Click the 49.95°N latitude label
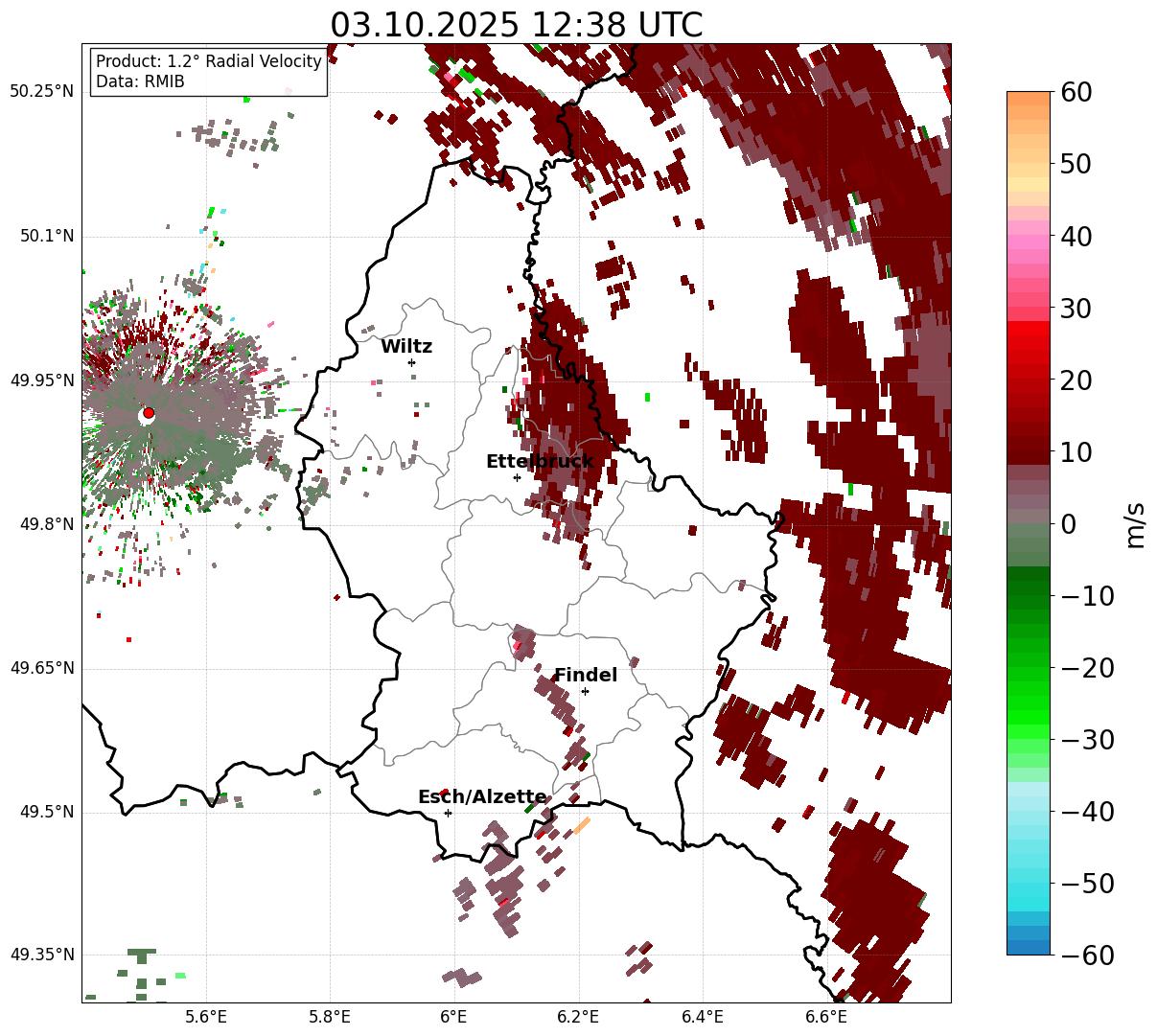 coord(42,380)
